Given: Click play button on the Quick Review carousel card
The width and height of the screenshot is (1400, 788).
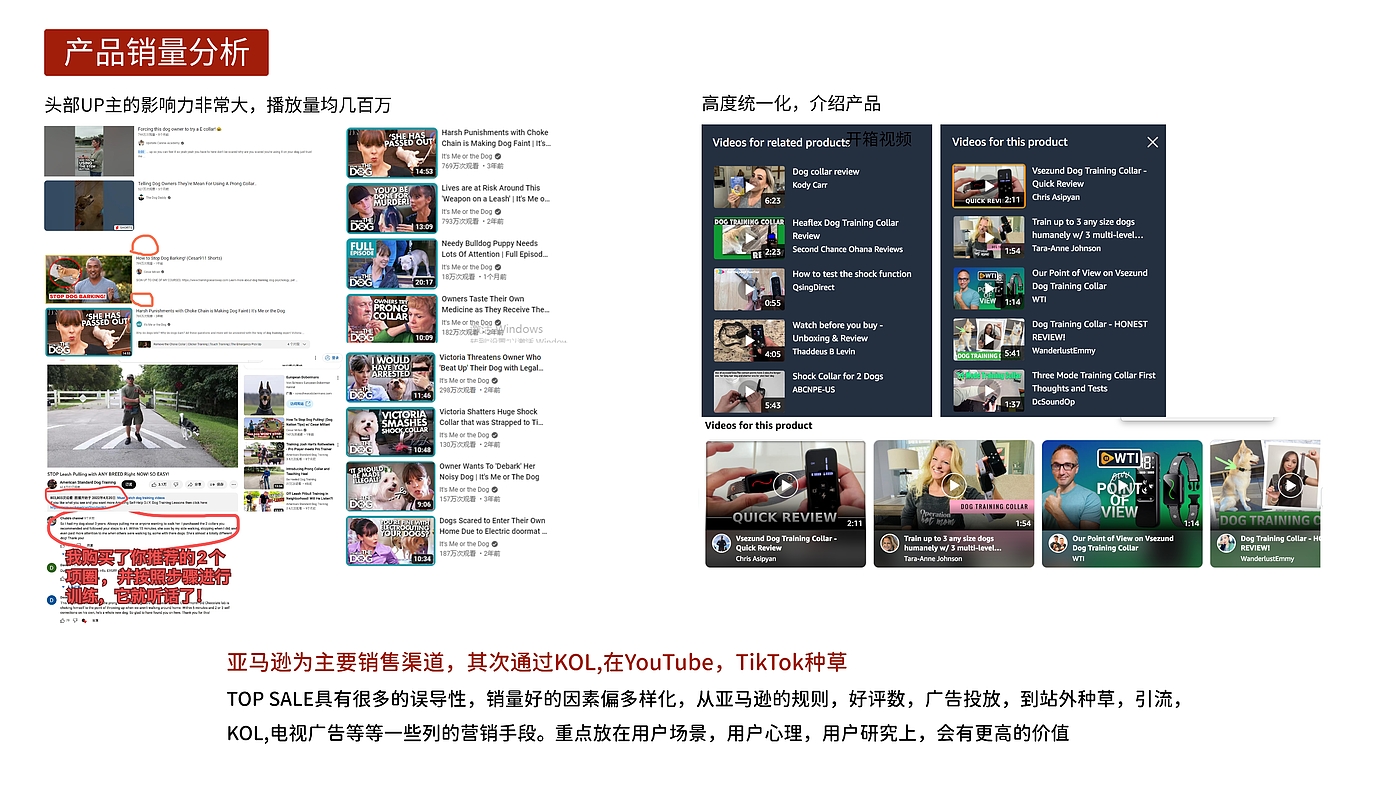Looking at the screenshot, I should pos(785,485).
